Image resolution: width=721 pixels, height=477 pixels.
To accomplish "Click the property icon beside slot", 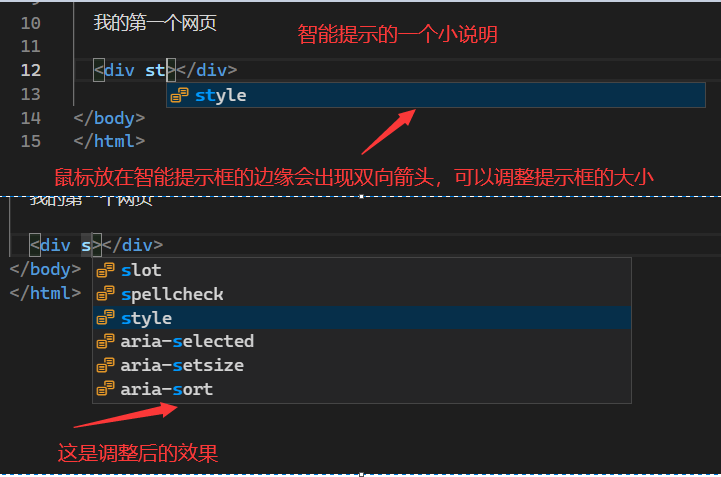I will pyautogui.click(x=105, y=270).
